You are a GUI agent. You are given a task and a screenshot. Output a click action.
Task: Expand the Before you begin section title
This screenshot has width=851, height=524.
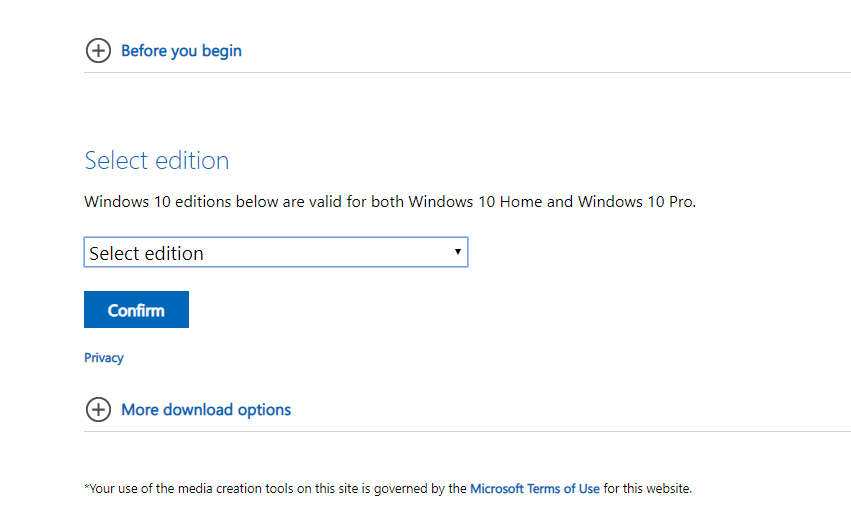click(x=181, y=50)
